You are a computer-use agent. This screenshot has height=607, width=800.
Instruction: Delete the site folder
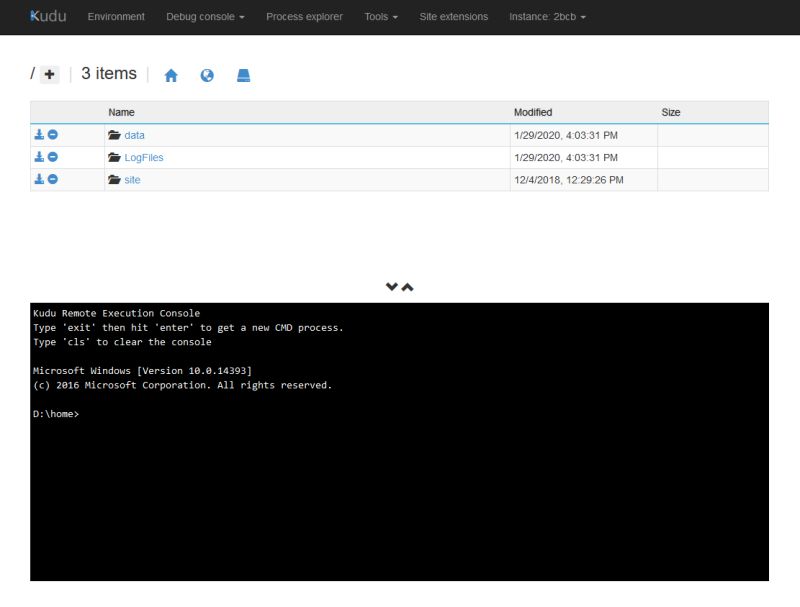coord(53,179)
